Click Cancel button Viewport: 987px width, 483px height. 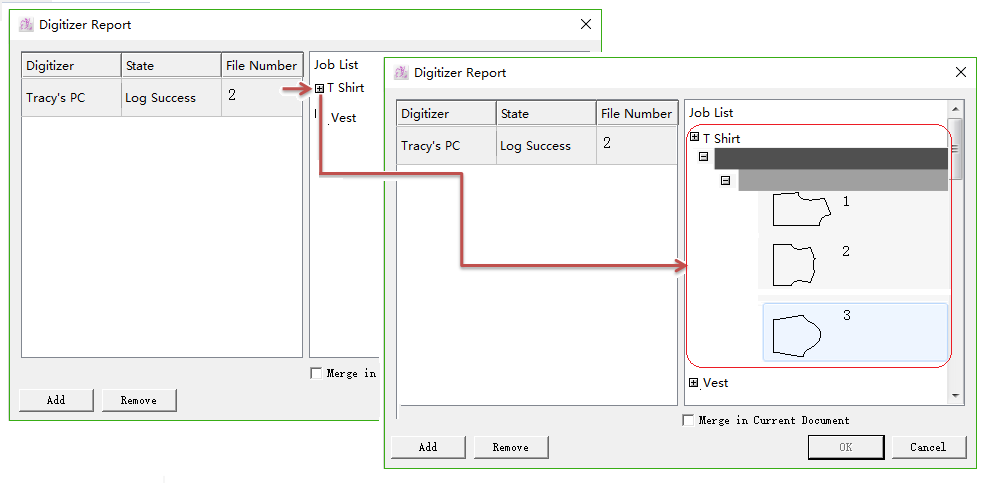point(929,447)
